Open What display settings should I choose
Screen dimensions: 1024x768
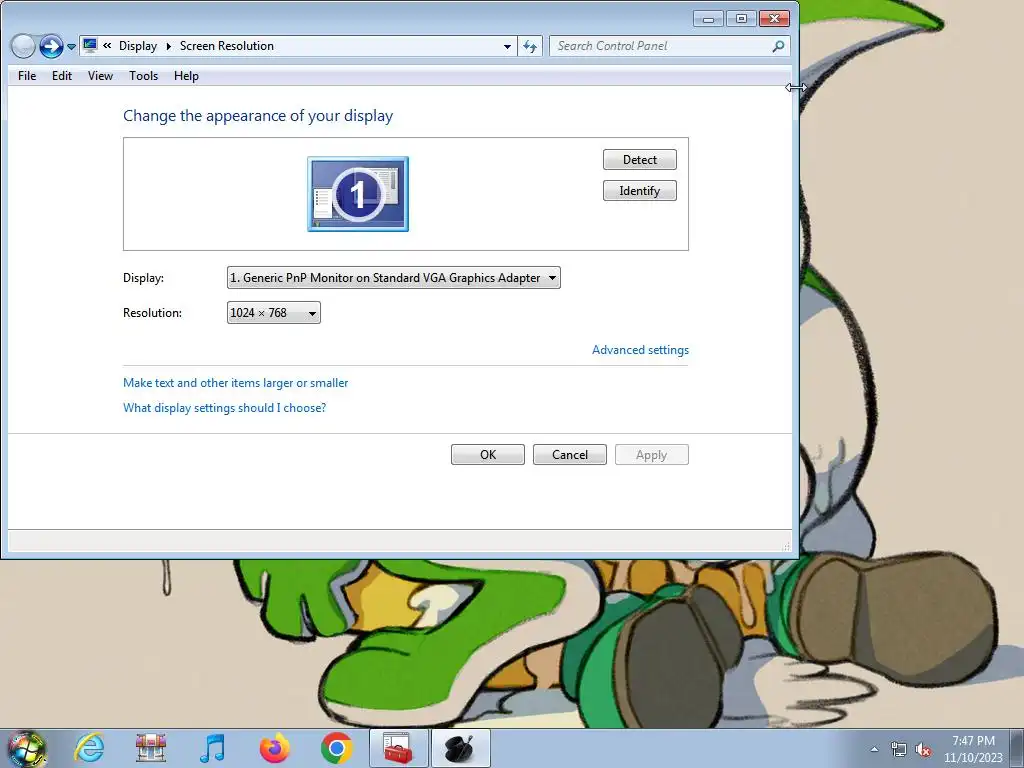224,408
